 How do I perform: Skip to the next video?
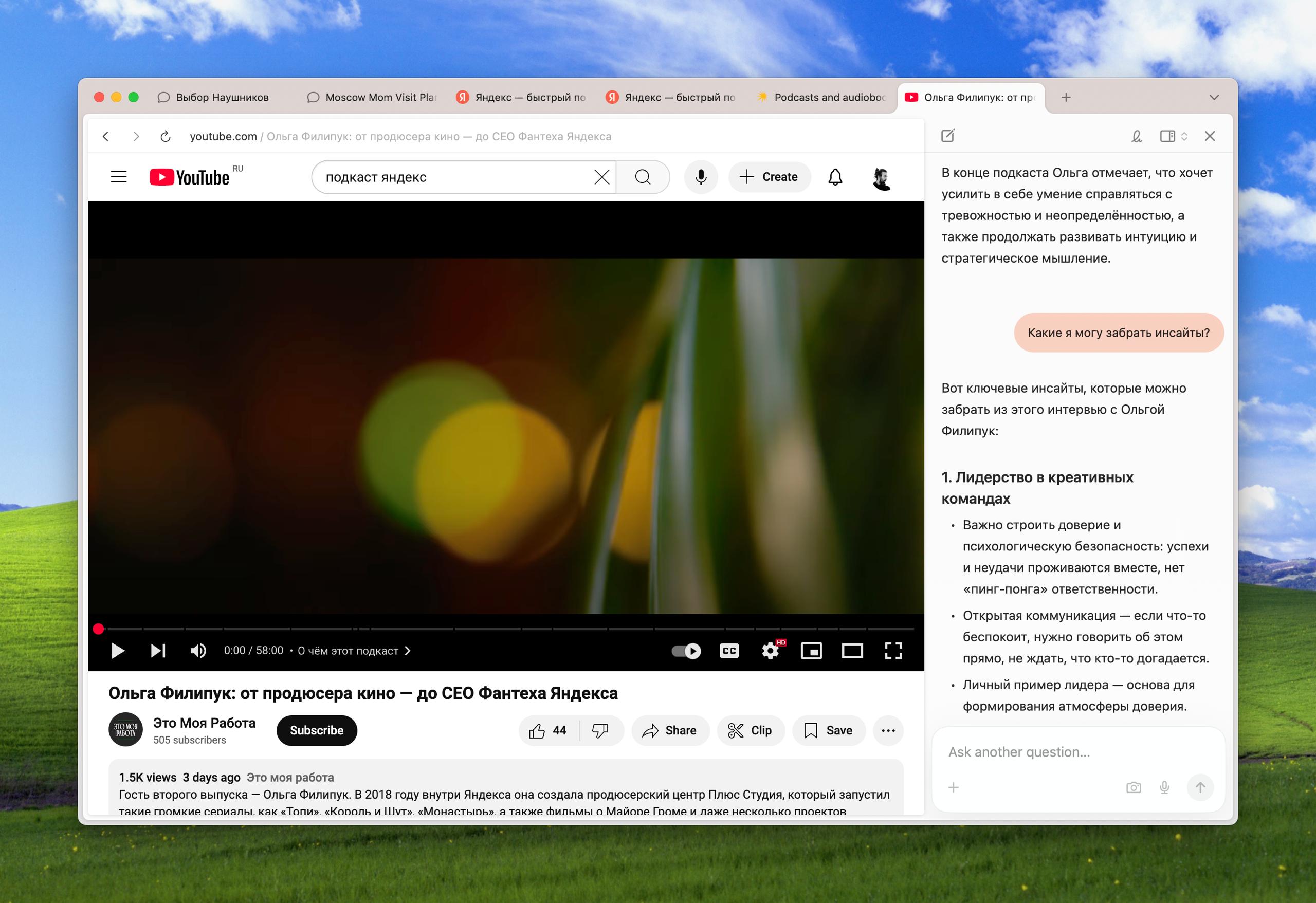pos(158,651)
